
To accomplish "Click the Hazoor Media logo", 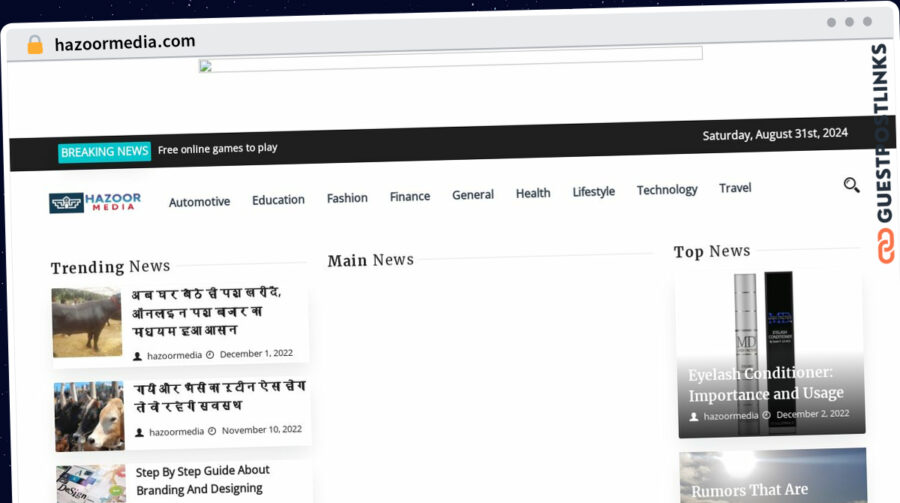I will click(95, 202).
